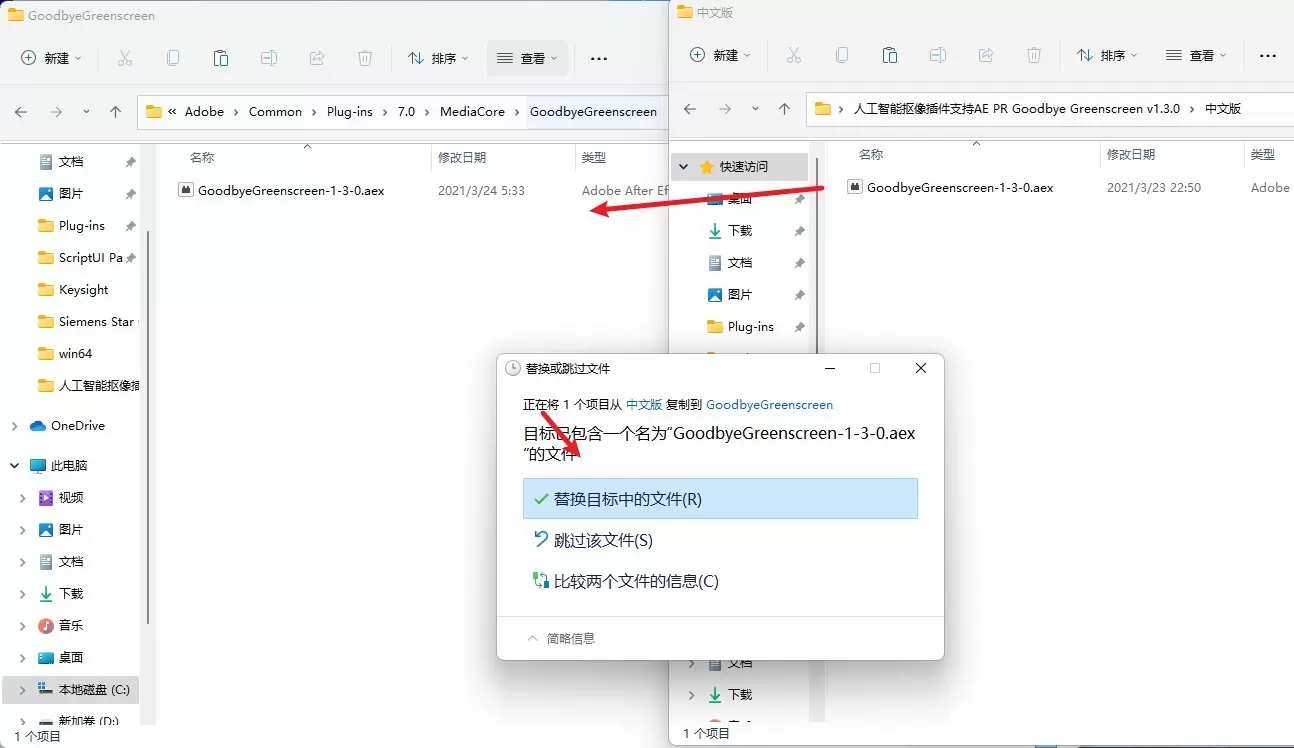Open Plug-ins under 快速访问 in 中文版 window
The height and width of the screenshot is (748, 1294).
(x=751, y=327)
